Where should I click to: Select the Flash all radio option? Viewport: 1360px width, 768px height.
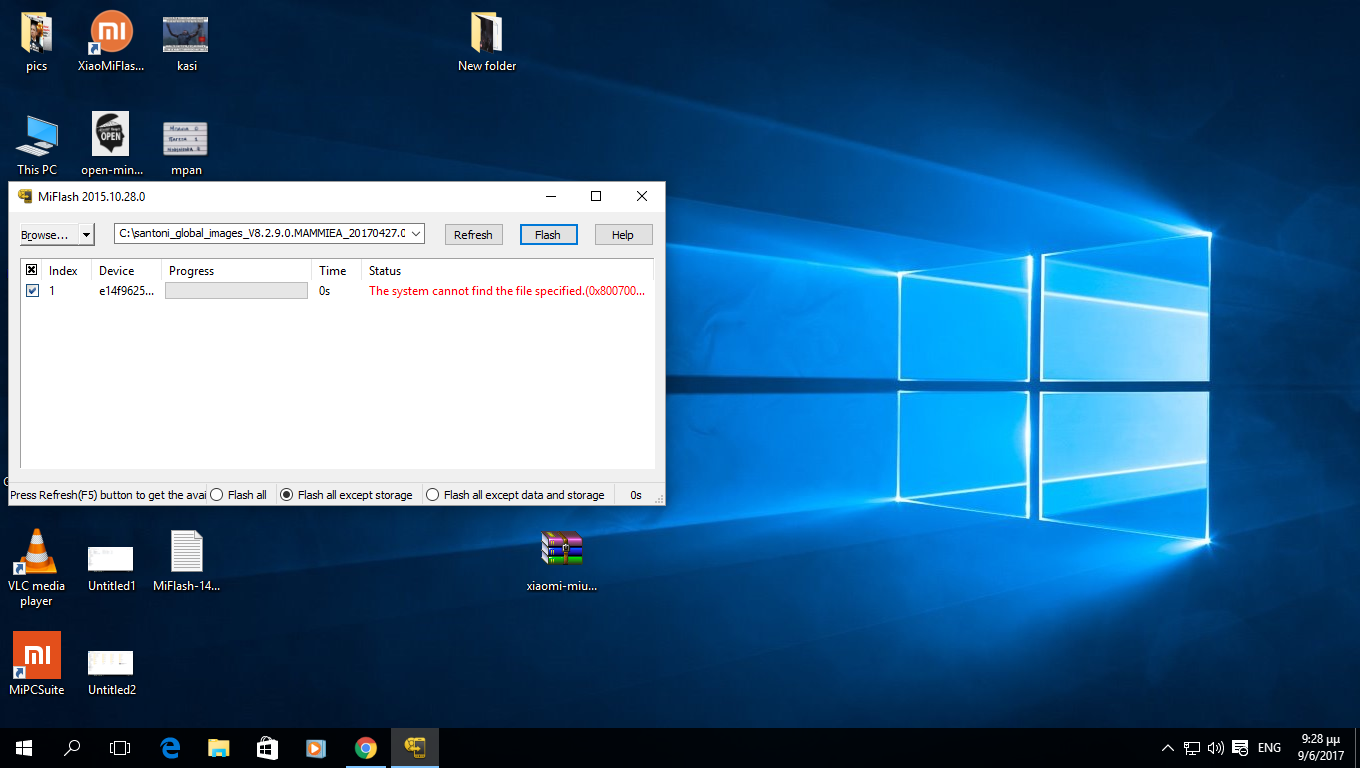[217, 495]
